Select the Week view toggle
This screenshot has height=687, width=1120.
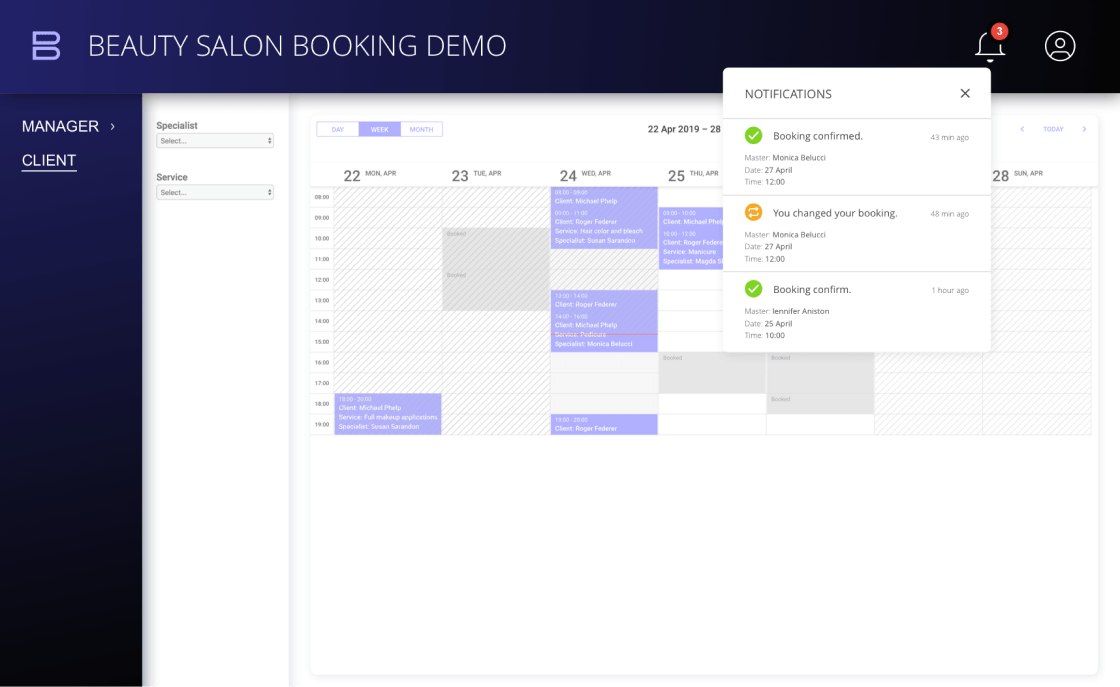380,129
